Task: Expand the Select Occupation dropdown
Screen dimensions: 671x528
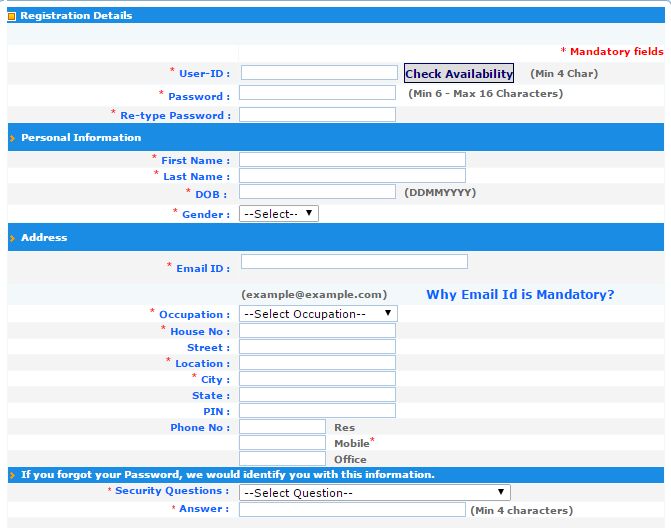Action: tap(318, 314)
